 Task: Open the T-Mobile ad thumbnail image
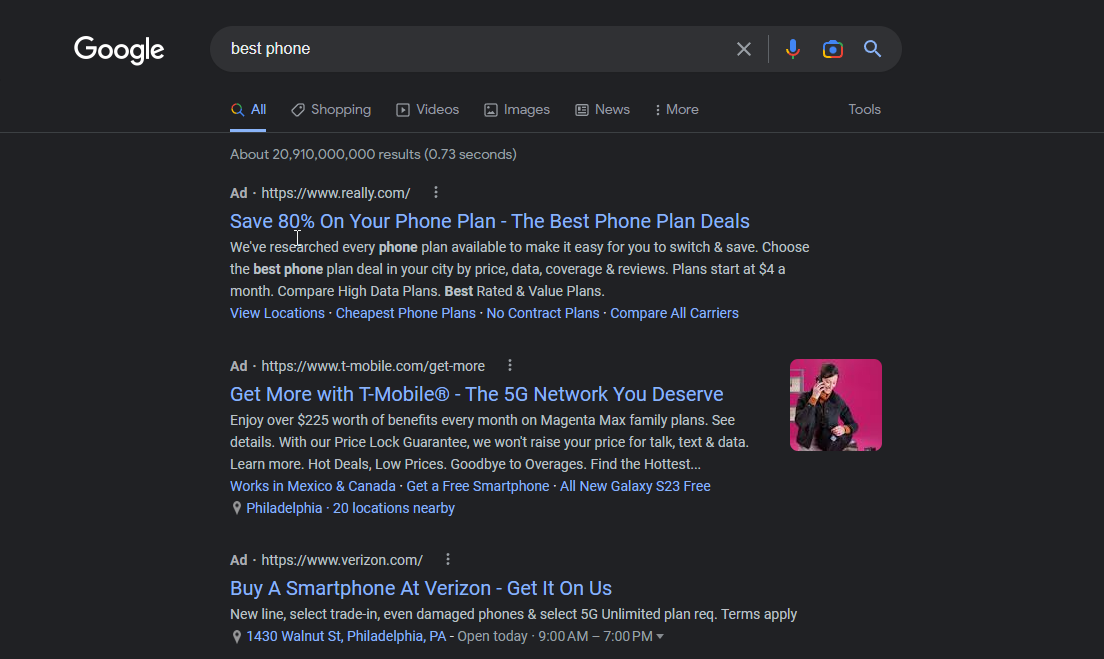coord(836,405)
